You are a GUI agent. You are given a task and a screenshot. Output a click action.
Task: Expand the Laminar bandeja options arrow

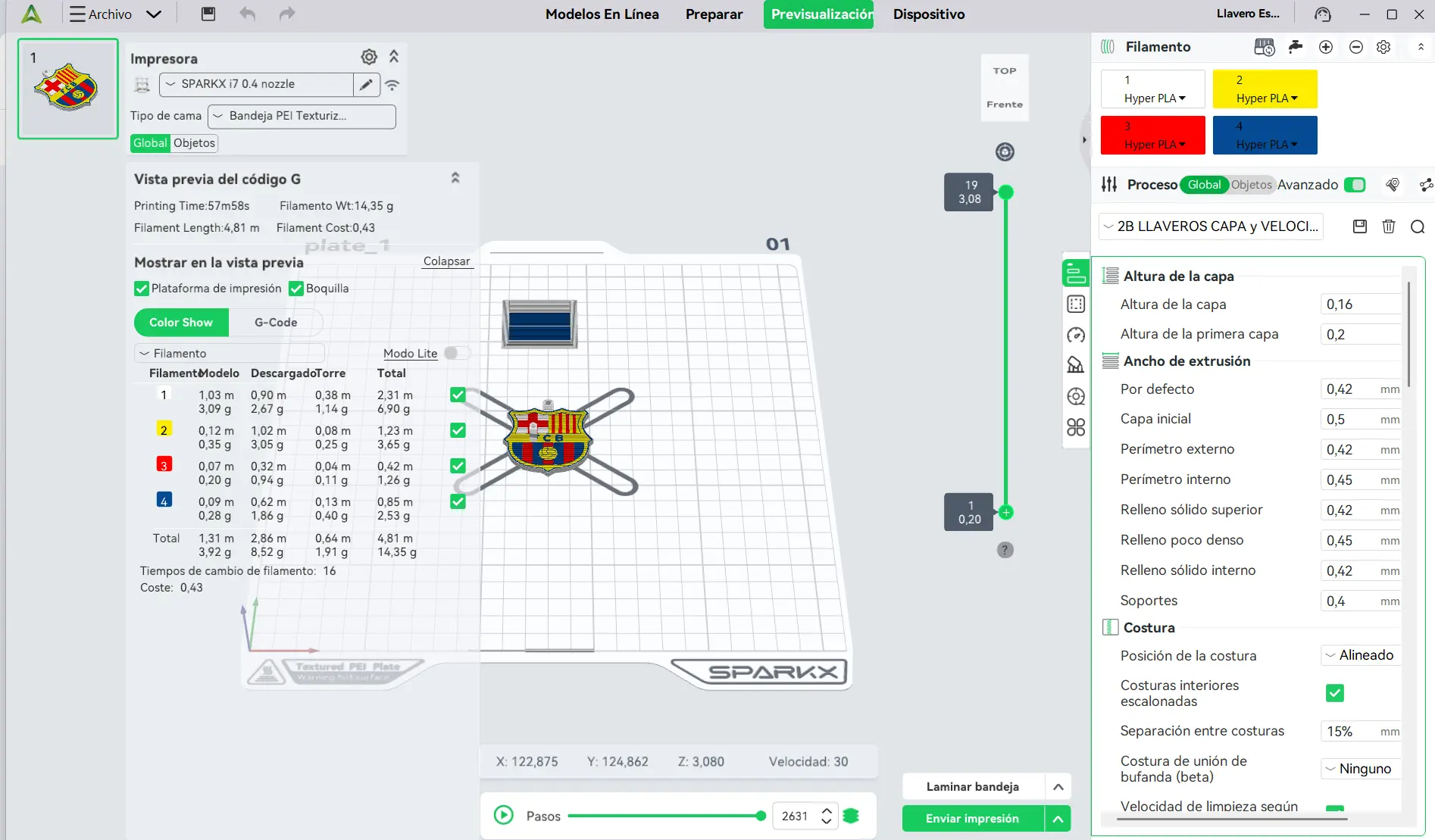[1058, 787]
